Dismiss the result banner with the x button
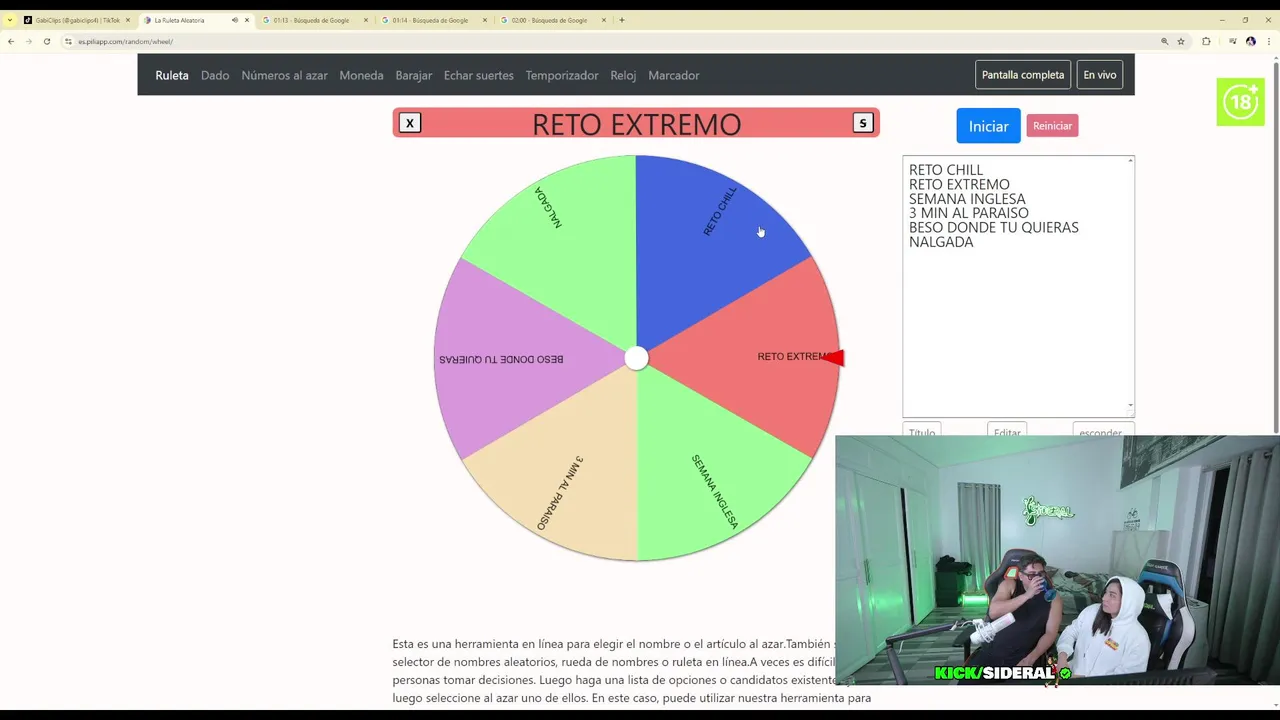The height and width of the screenshot is (720, 1280). pyautogui.click(x=409, y=123)
